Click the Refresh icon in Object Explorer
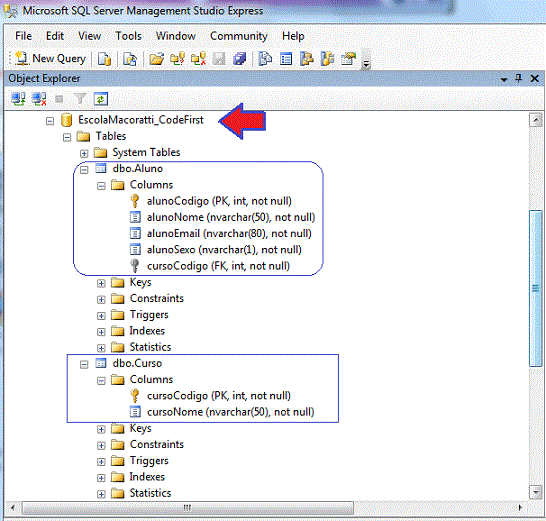The width and height of the screenshot is (546, 521). click(101, 99)
